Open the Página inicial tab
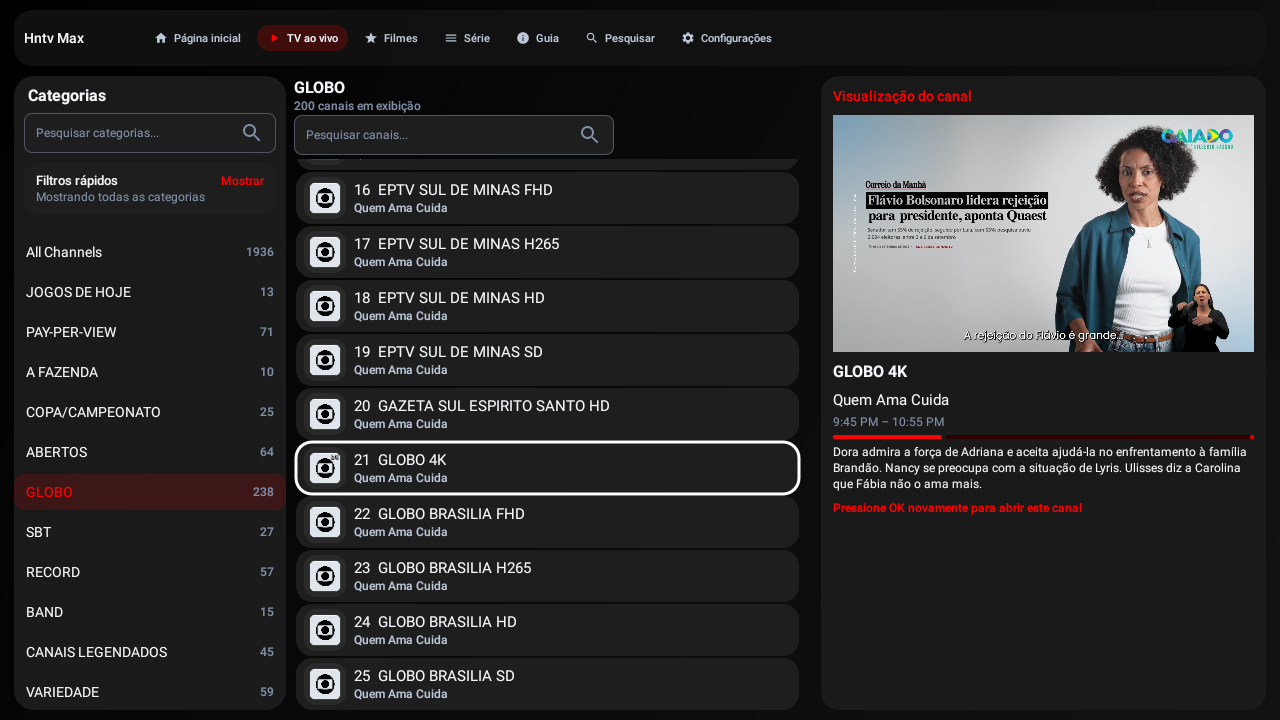 [x=198, y=38]
